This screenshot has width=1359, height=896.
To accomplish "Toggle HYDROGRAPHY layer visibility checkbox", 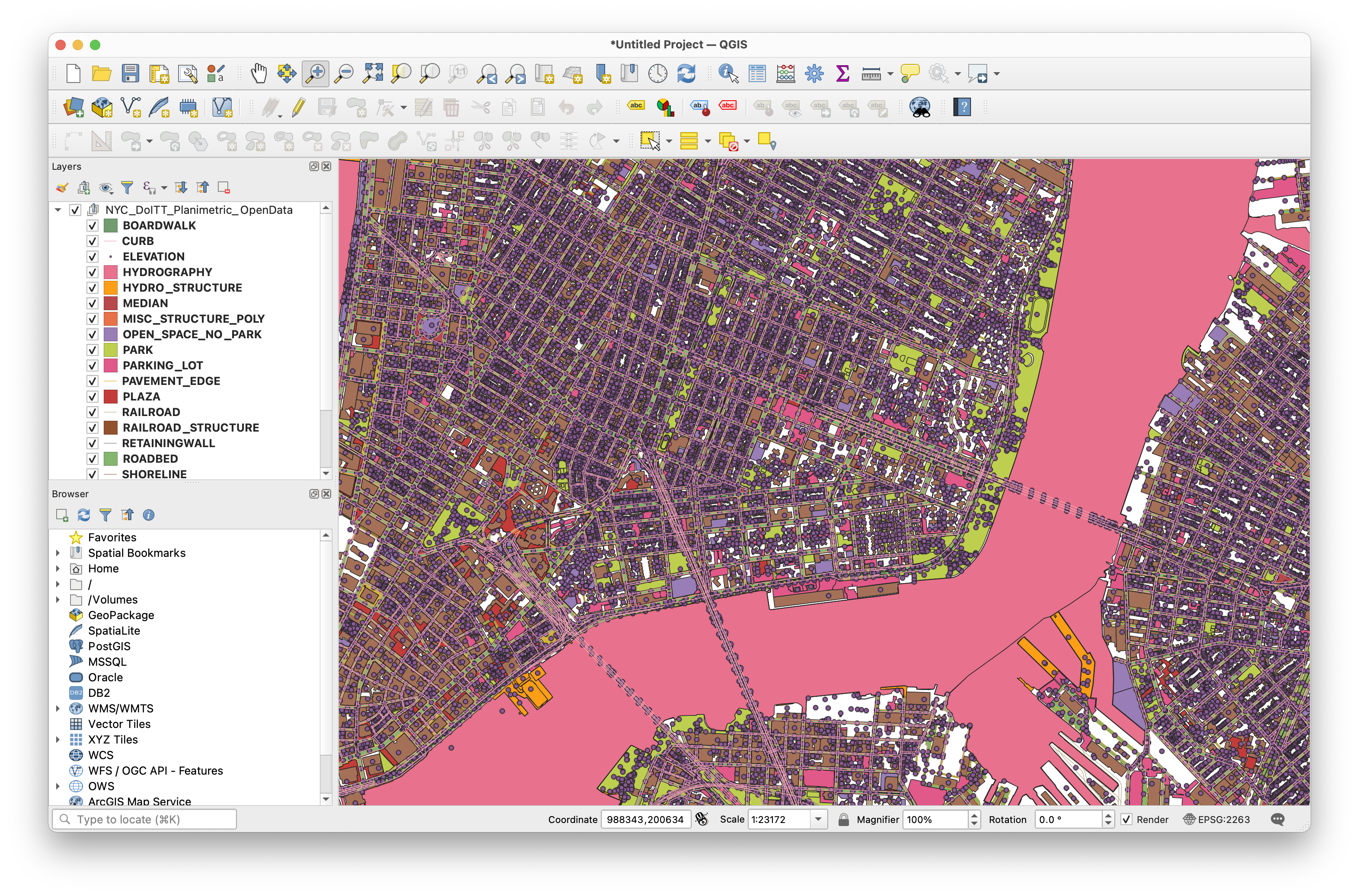I will (x=92, y=272).
